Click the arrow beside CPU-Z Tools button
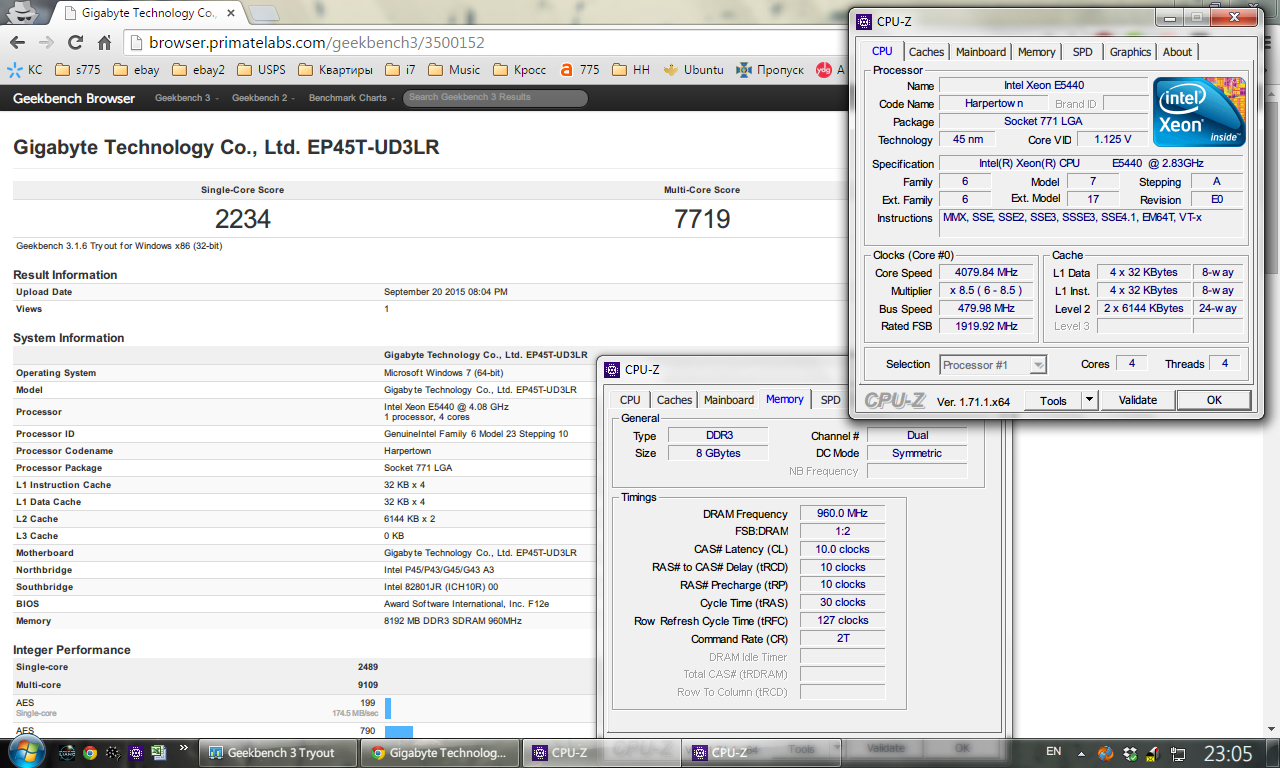Viewport: 1280px width, 768px height. pos(1089,400)
